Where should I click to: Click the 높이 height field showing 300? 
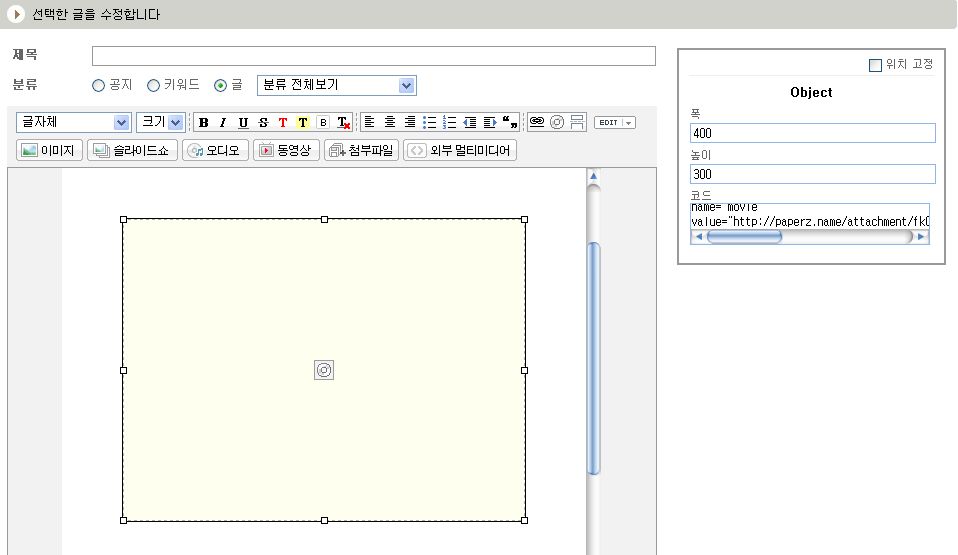(813, 174)
